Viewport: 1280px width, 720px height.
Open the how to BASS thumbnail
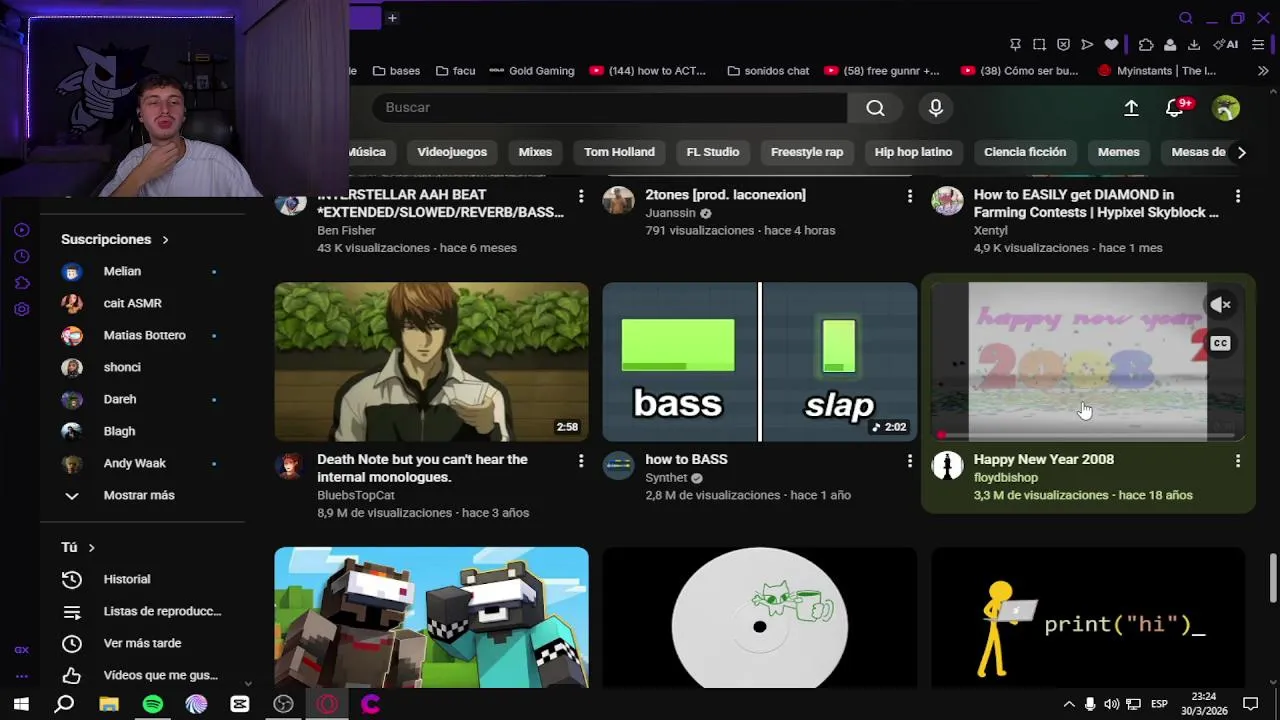click(760, 361)
